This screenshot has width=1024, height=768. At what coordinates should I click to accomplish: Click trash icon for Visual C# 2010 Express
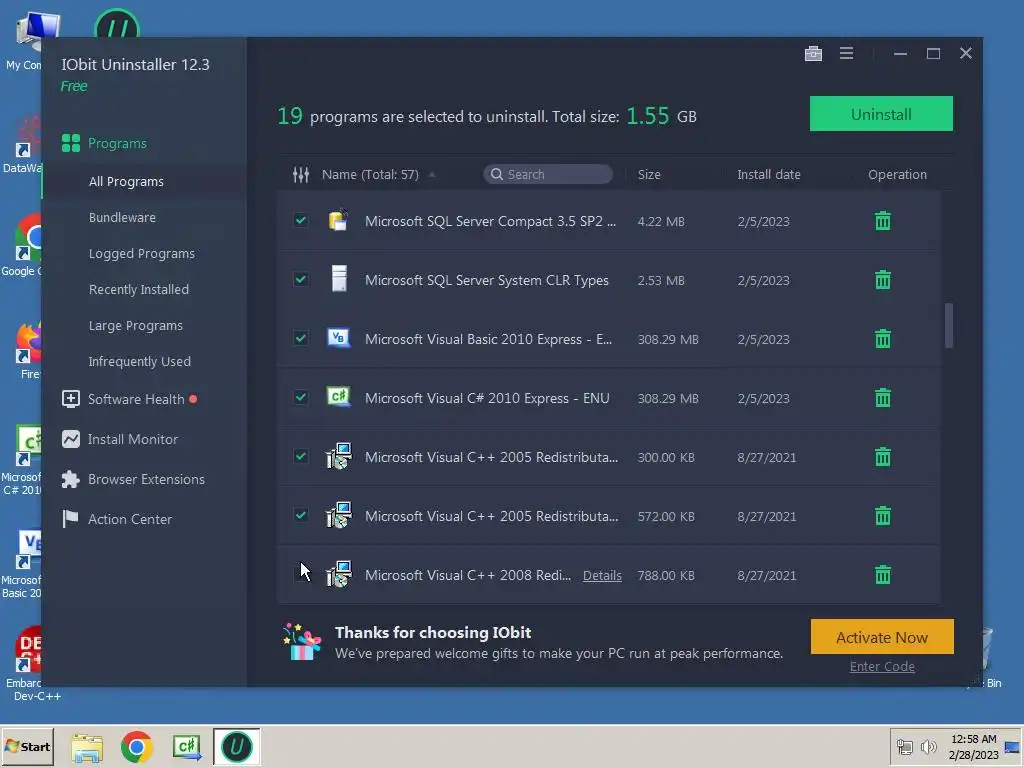tap(882, 397)
